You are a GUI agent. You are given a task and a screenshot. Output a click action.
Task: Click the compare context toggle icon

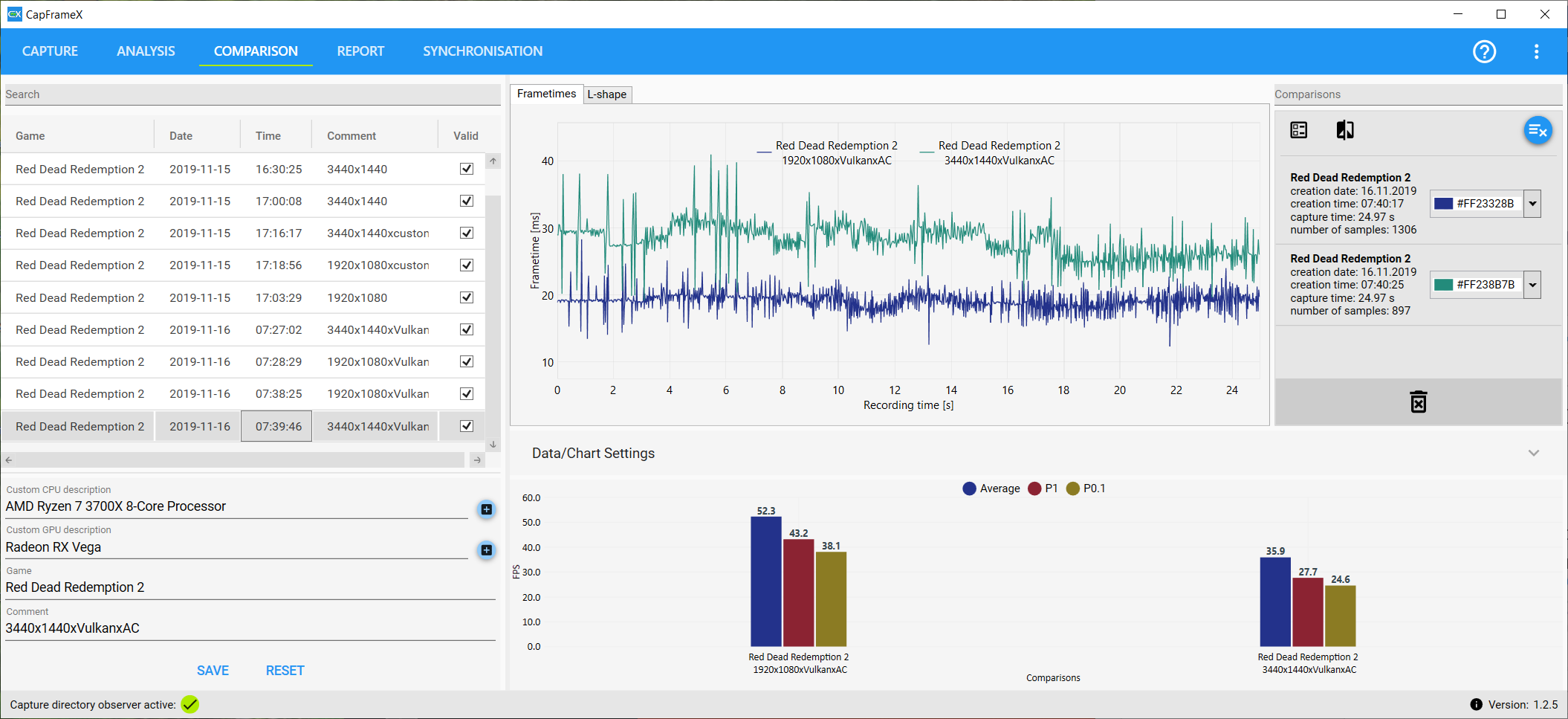pos(1344,130)
